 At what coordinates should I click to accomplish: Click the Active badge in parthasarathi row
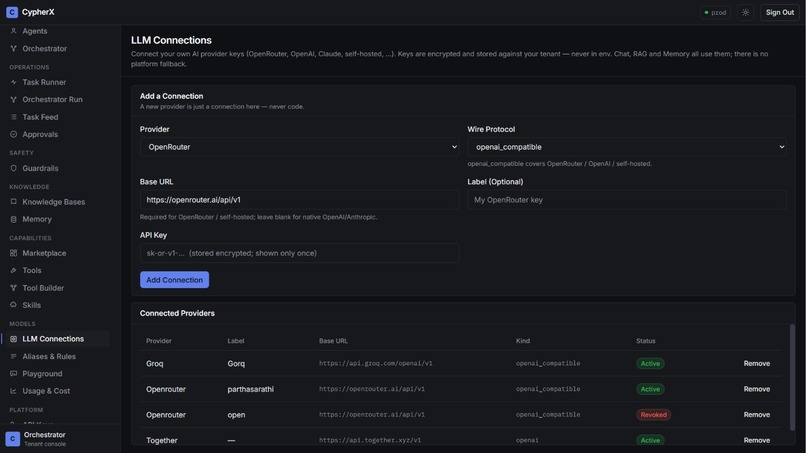650,389
